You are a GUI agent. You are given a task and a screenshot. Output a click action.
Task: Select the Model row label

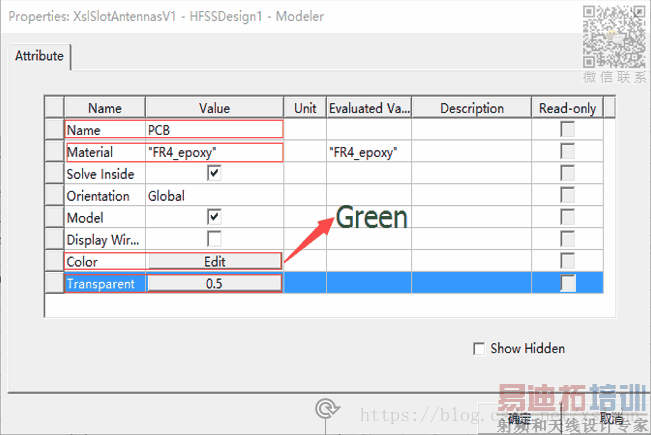105,218
